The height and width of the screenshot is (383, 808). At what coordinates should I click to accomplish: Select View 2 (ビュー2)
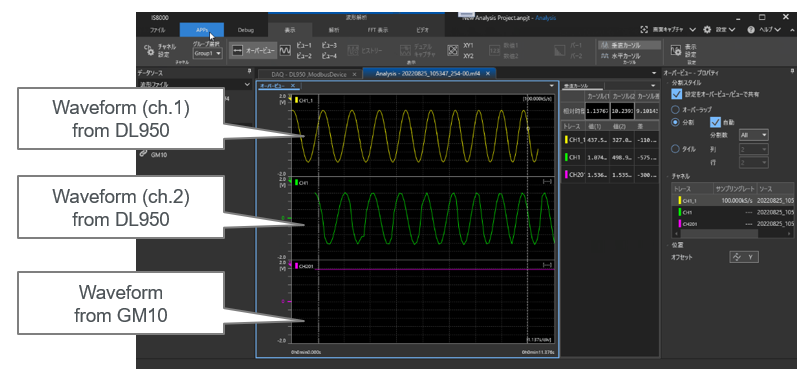point(304,56)
